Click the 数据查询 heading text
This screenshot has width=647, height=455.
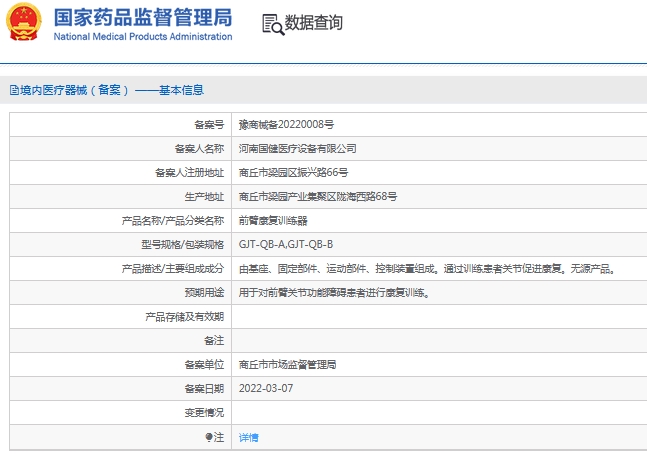click(314, 22)
